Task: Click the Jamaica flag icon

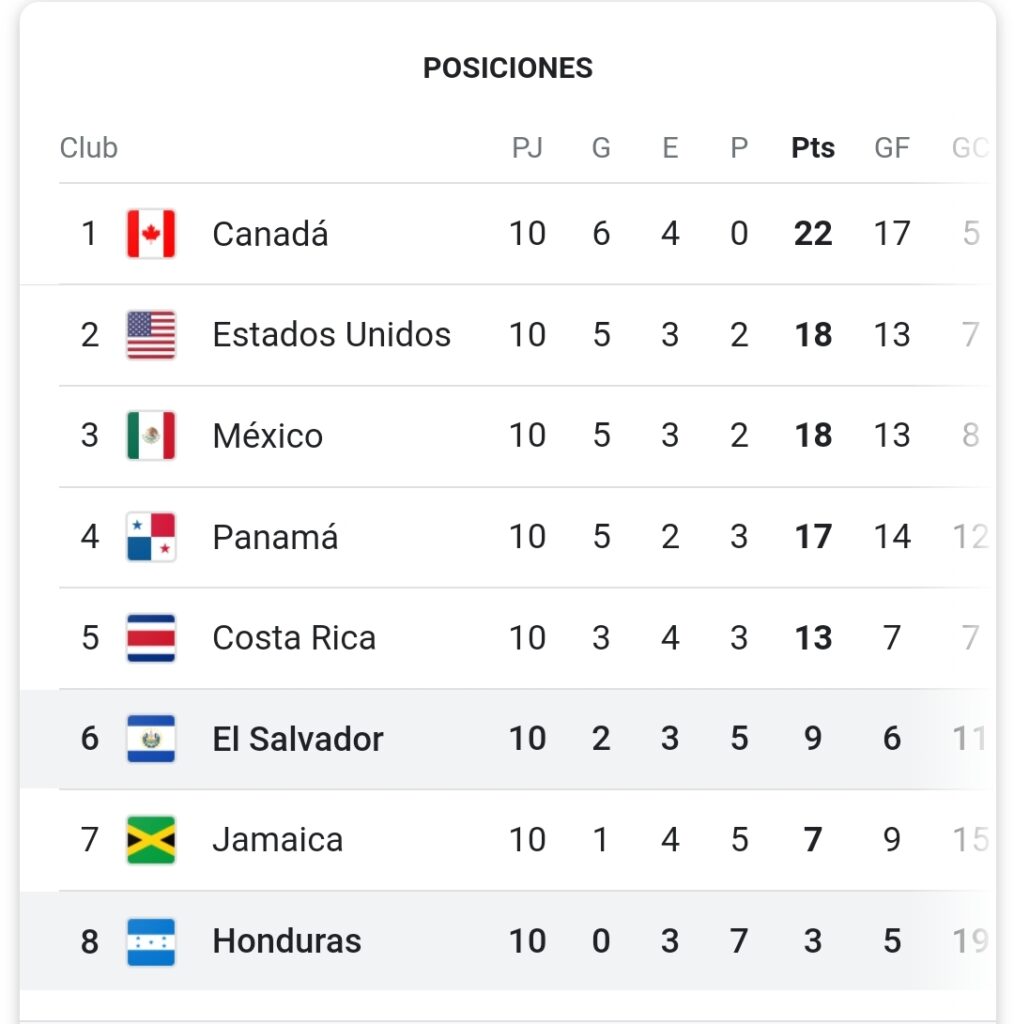Action: pos(151,840)
